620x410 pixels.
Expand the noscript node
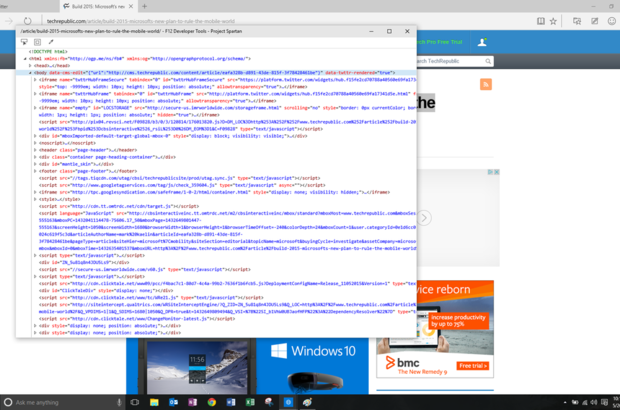[35, 143]
